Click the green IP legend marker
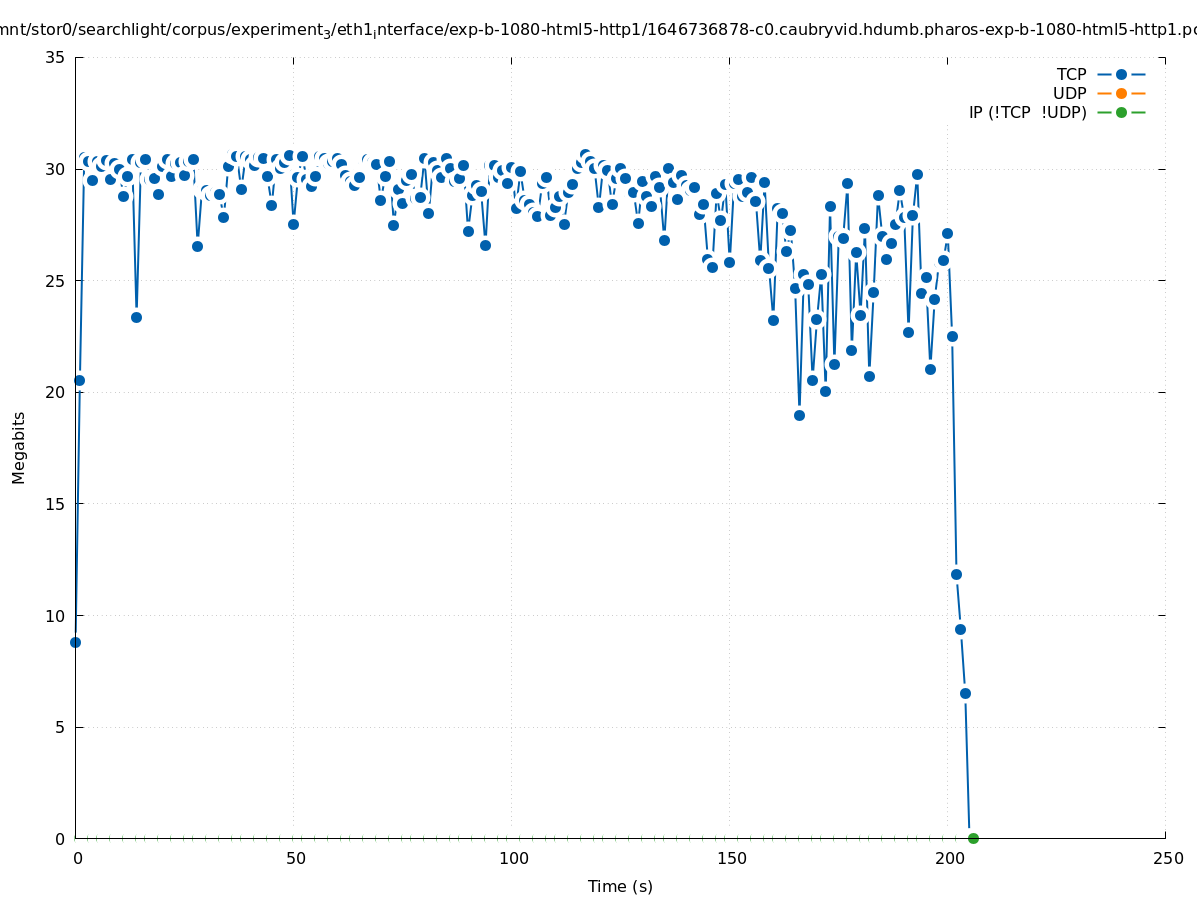Screen dimensions: 1197x900 click(1121, 112)
